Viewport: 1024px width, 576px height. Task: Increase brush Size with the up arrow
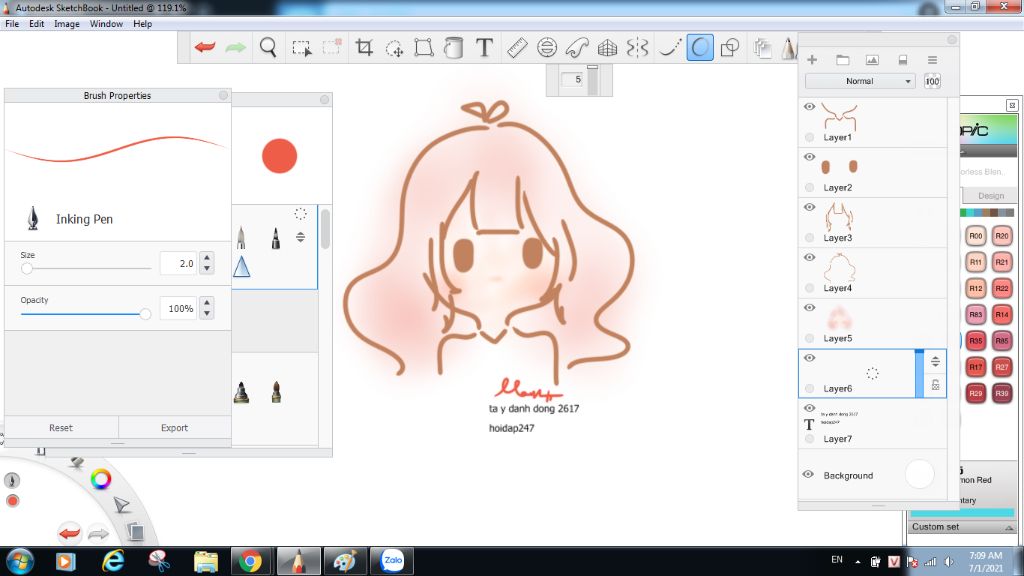click(207, 257)
